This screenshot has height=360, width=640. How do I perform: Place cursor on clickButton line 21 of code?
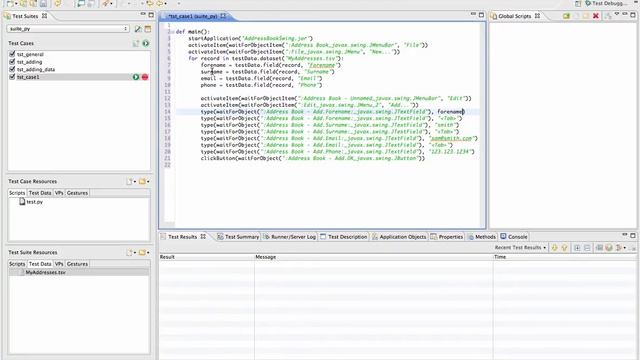(x=313, y=158)
